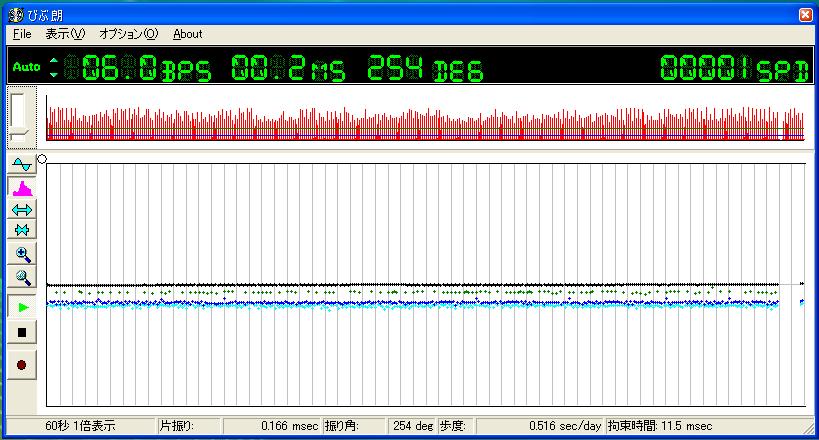
Task: Click the zoom in magnifier icon
Action: click(22, 254)
